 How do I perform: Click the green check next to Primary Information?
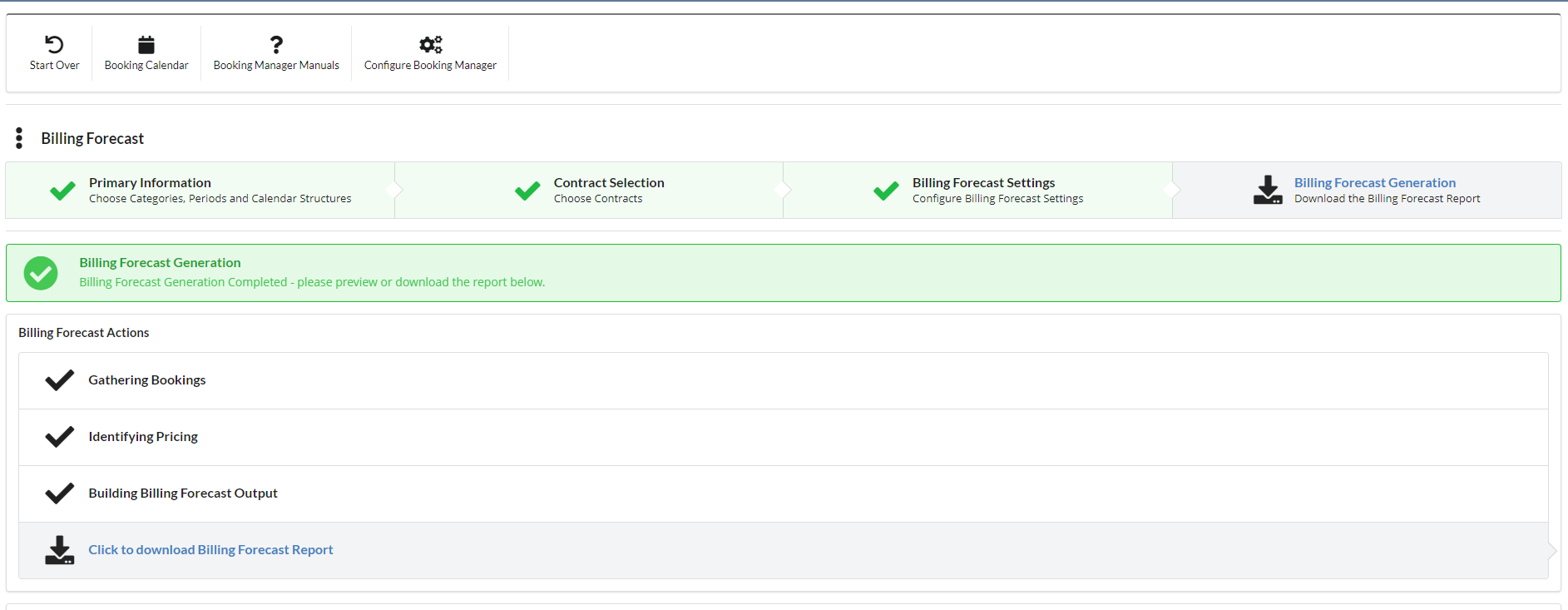[62, 191]
